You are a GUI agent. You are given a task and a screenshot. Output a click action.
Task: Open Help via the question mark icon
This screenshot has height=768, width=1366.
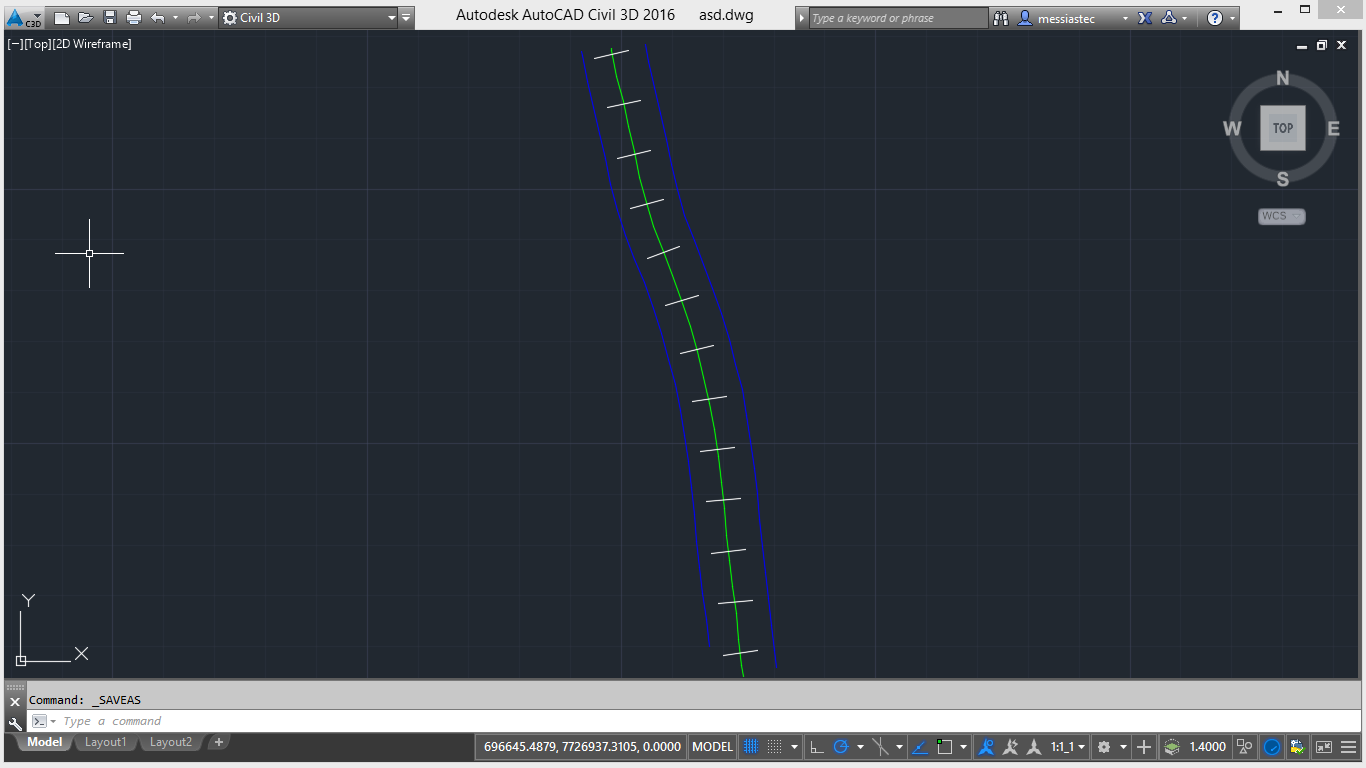tap(1216, 17)
